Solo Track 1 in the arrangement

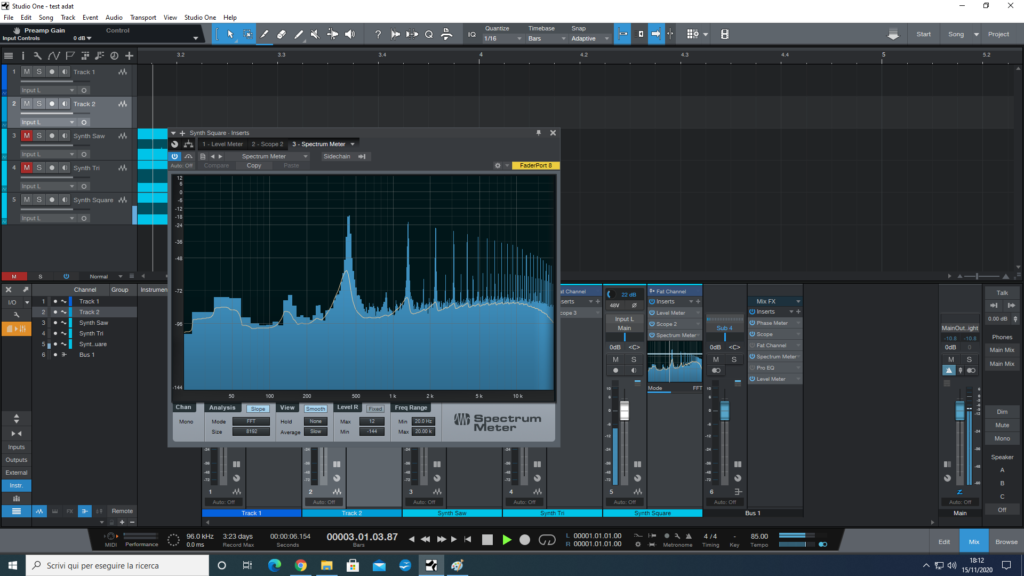pos(39,72)
